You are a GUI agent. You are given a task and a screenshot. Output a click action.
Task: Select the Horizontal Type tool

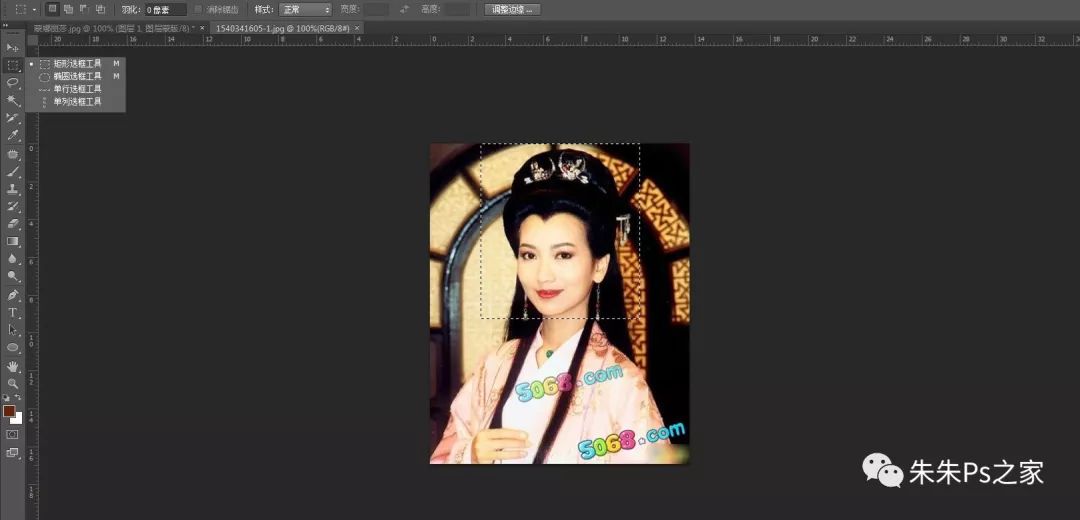pos(12,313)
